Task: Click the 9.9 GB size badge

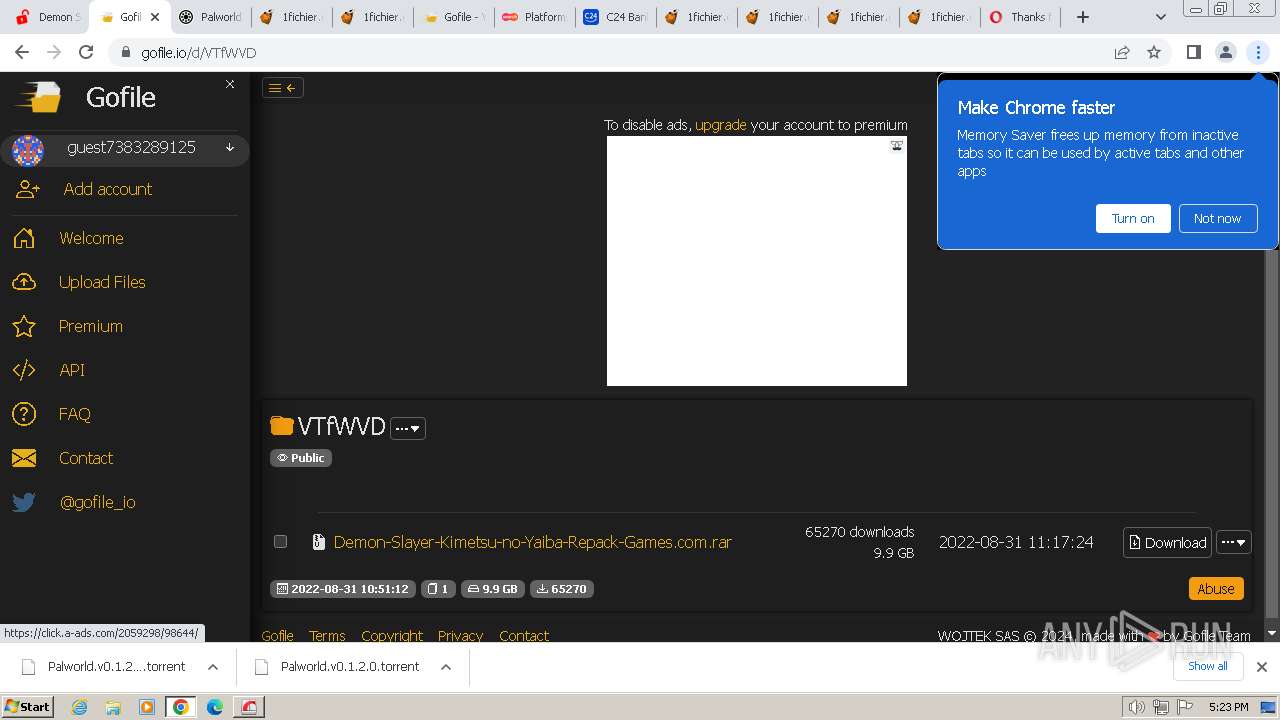Action: pyautogui.click(x=492, y=589)
